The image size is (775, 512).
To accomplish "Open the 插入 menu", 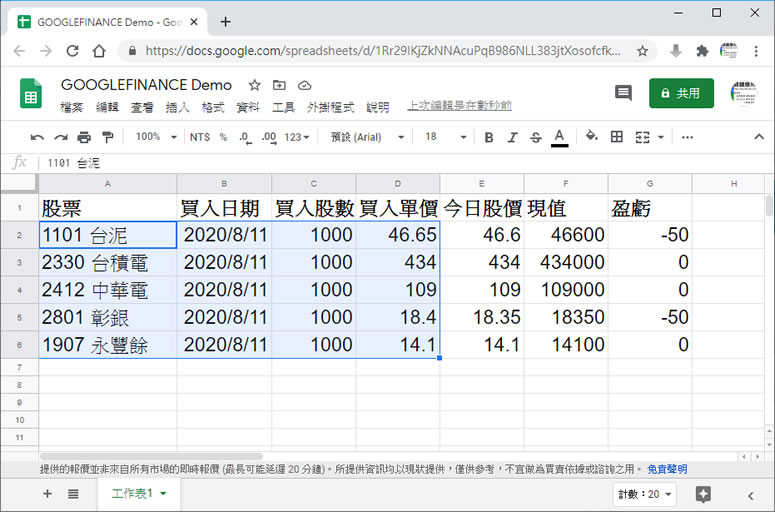I will [x=177, y=107].
